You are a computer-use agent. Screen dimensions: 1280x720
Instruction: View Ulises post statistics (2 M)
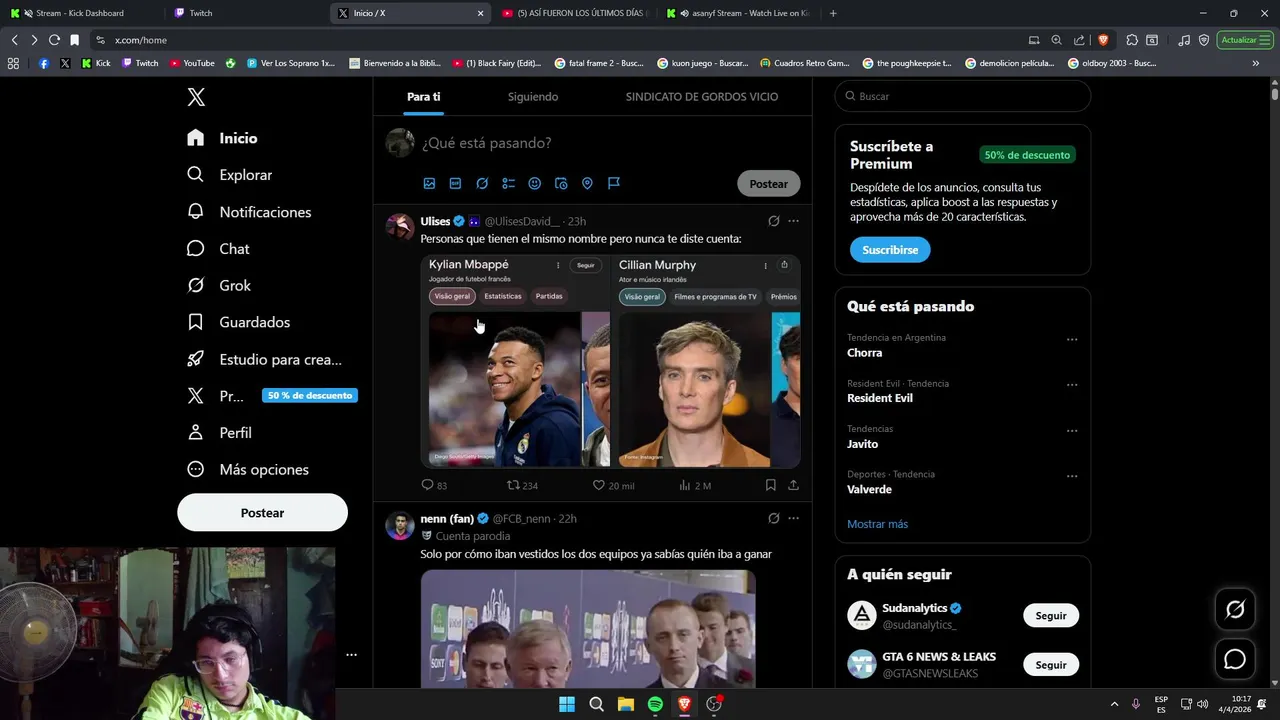click(x=695, y=485)
